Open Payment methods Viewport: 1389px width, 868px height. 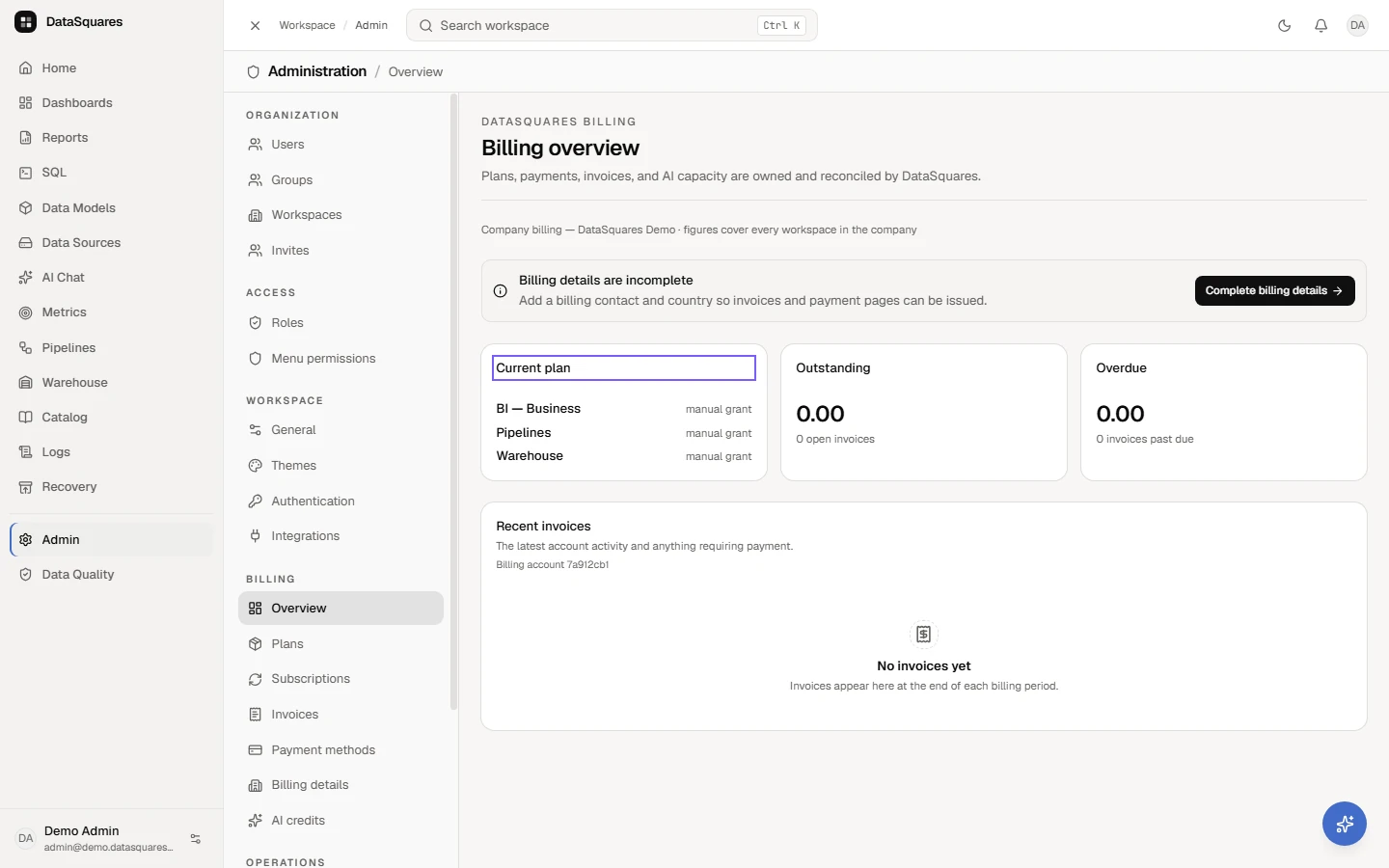(340, 750)
